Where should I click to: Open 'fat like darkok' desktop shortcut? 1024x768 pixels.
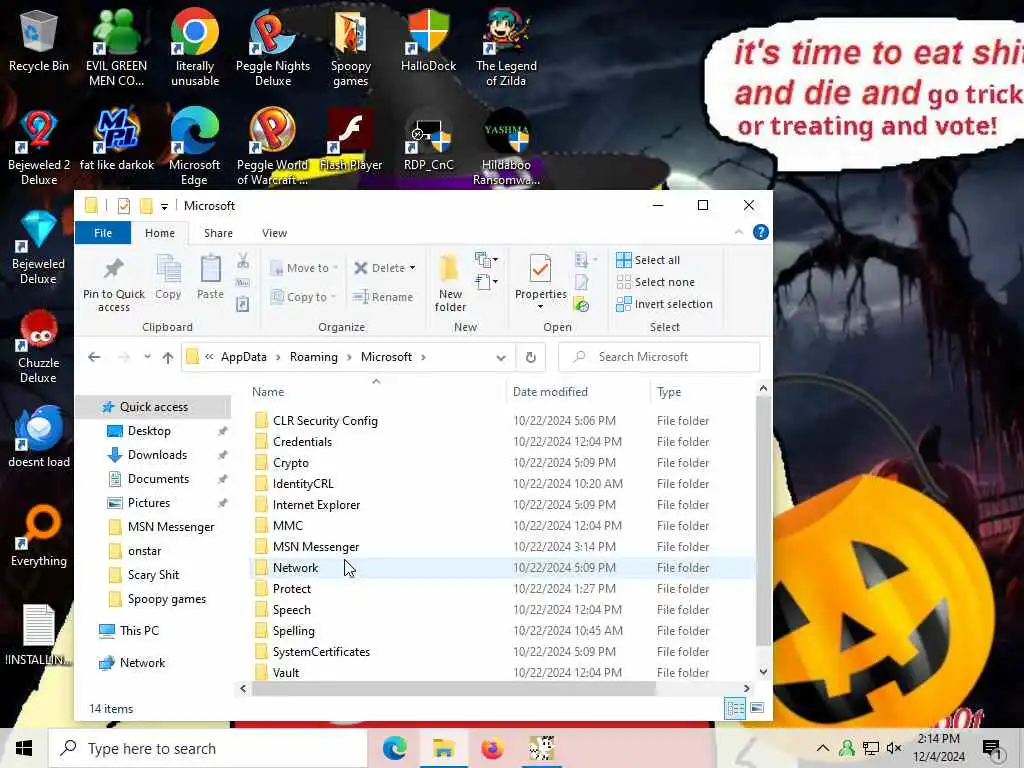coord(116,140)
